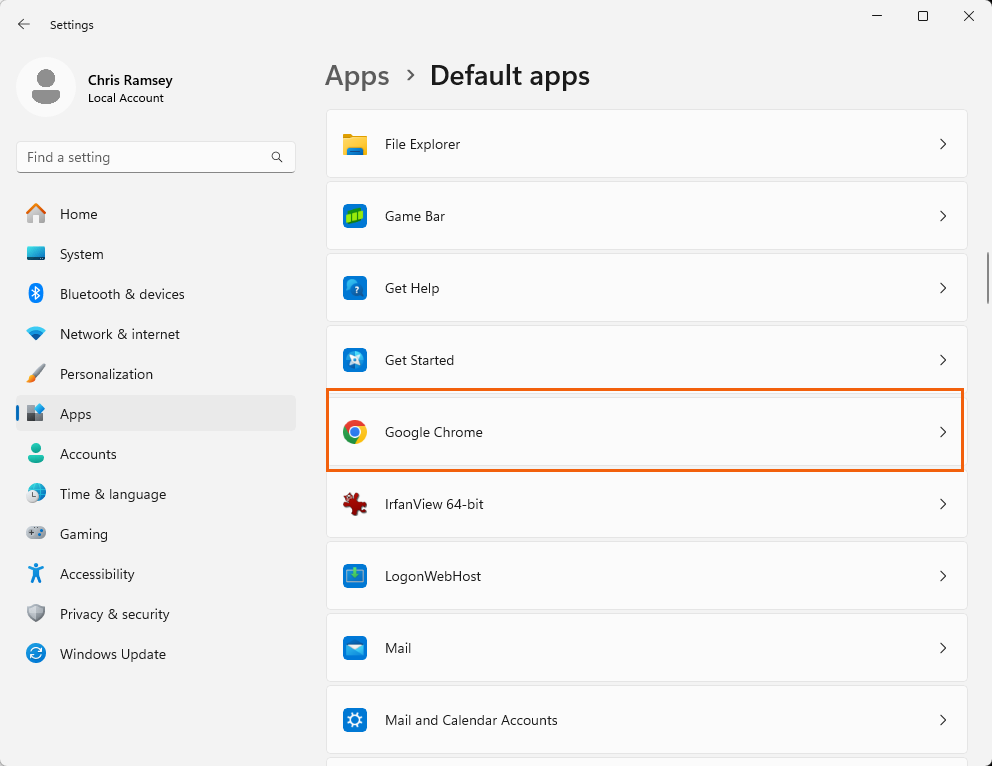This screenshot has width=992, height=766.
Task: Open Network & internet settings
Action: pyautogui.click(x=156, y=333)
